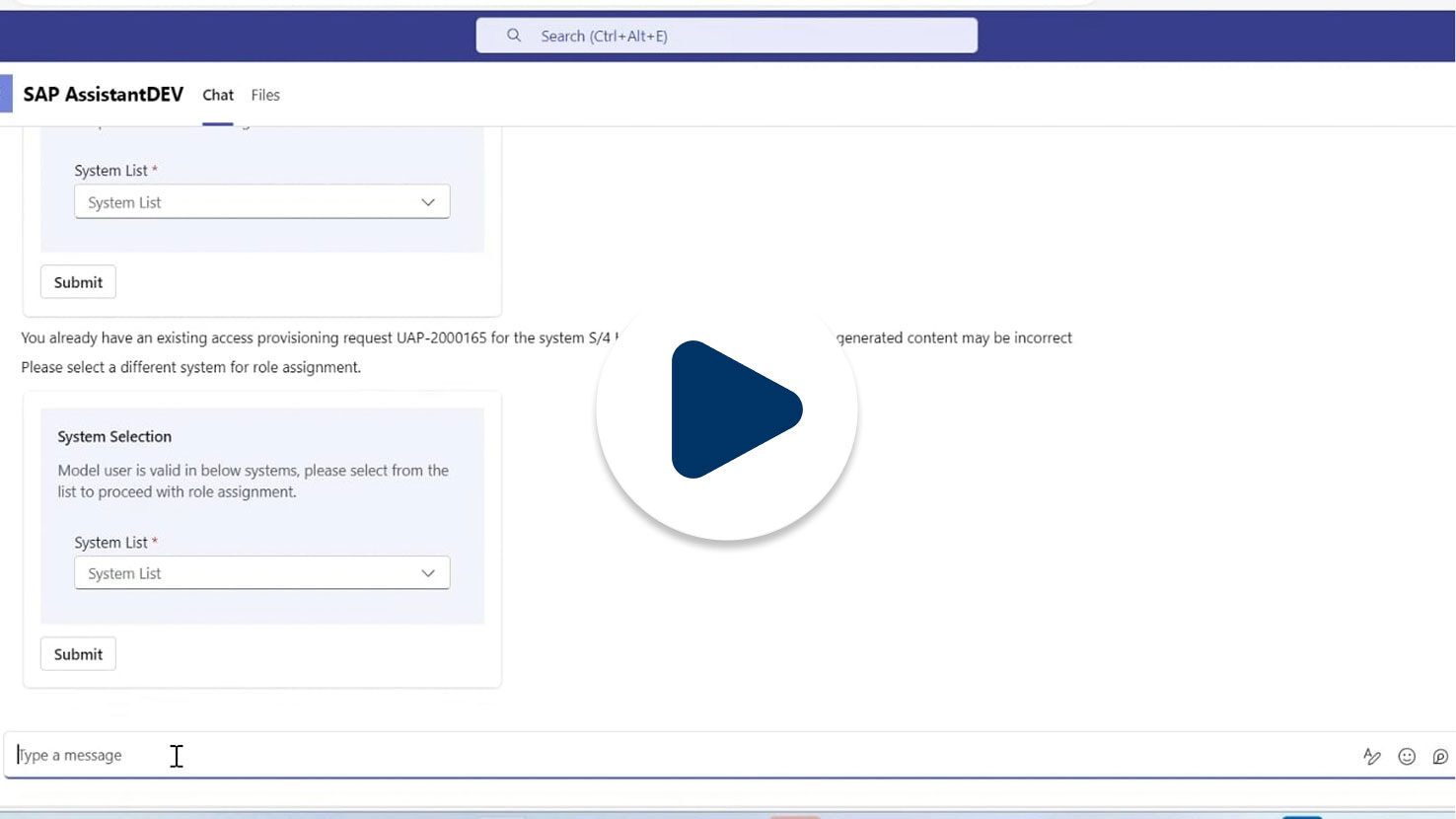Click the SAP AssistantDEV chat title
Screen dimensions: 1456x819
tap(104, 95)
